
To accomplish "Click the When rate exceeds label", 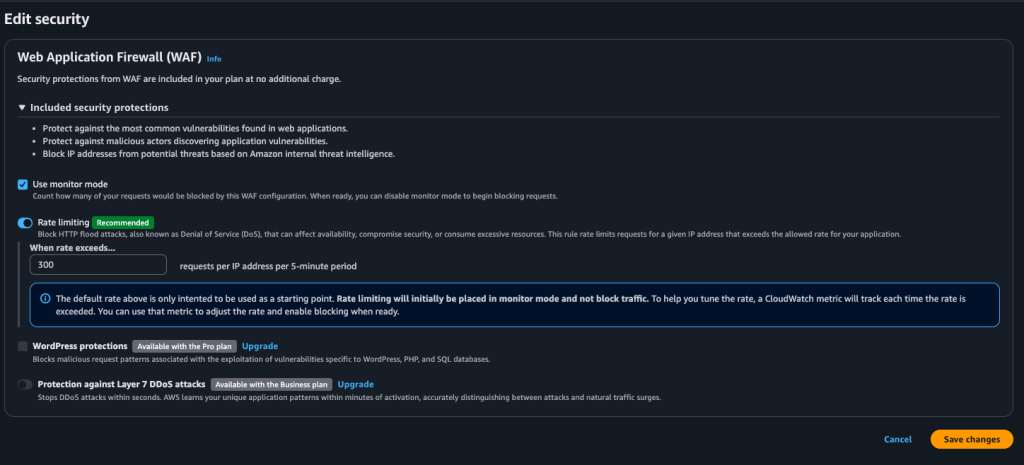I will pyautogui.click(x=72, y=247).
